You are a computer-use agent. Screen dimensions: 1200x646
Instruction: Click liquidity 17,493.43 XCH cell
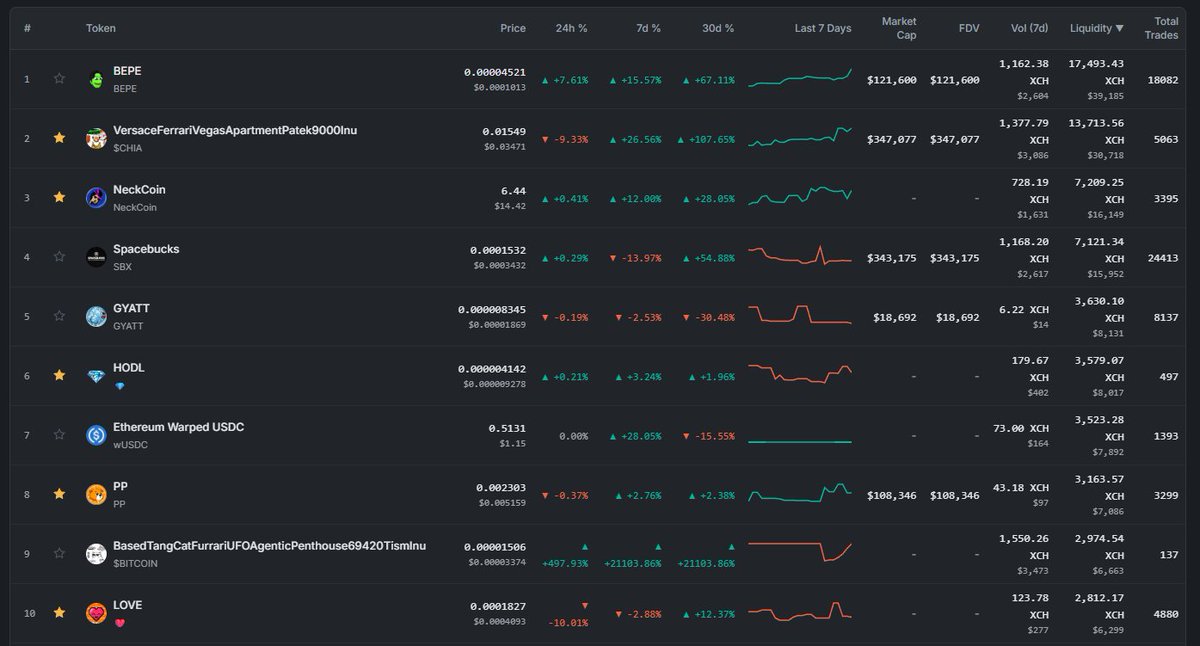pos(1096,79)
